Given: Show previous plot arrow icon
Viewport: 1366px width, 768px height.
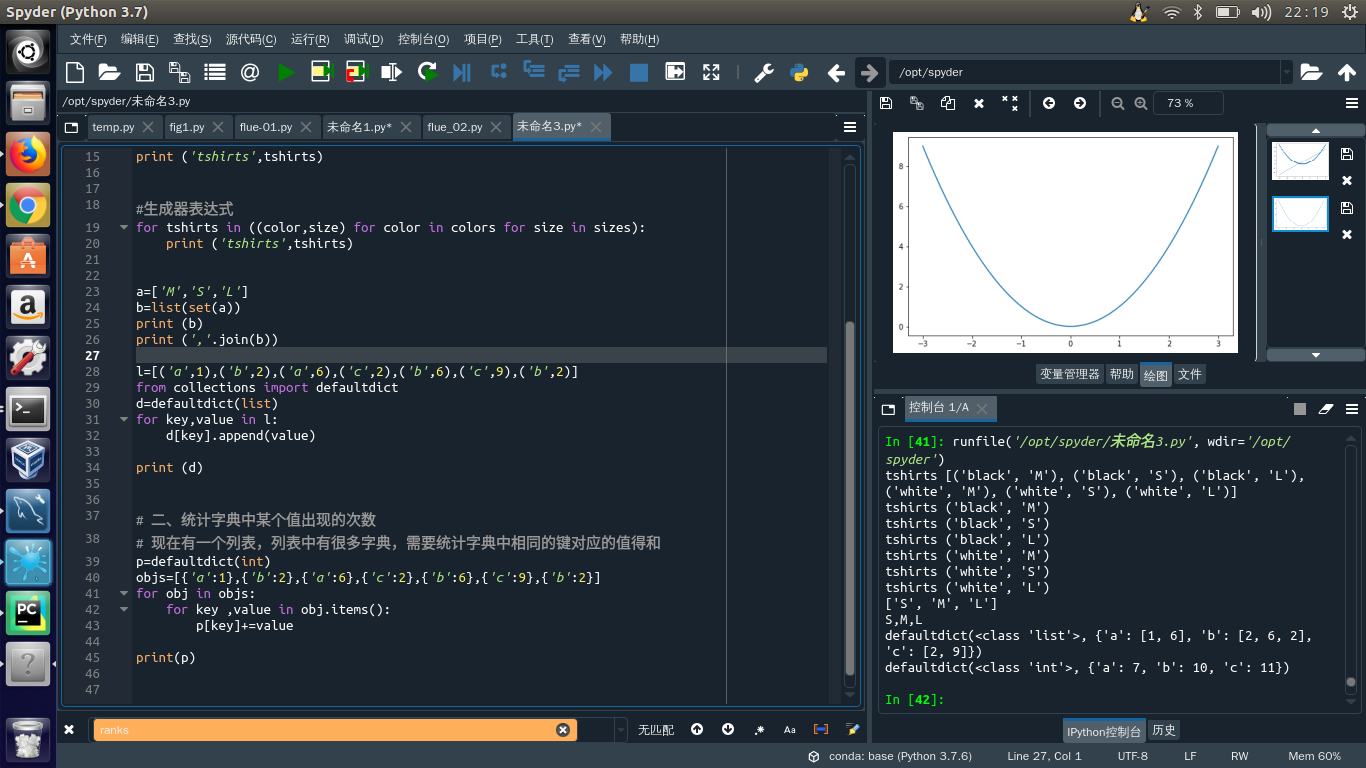Looking at the screenshot, I should 1049,103.
